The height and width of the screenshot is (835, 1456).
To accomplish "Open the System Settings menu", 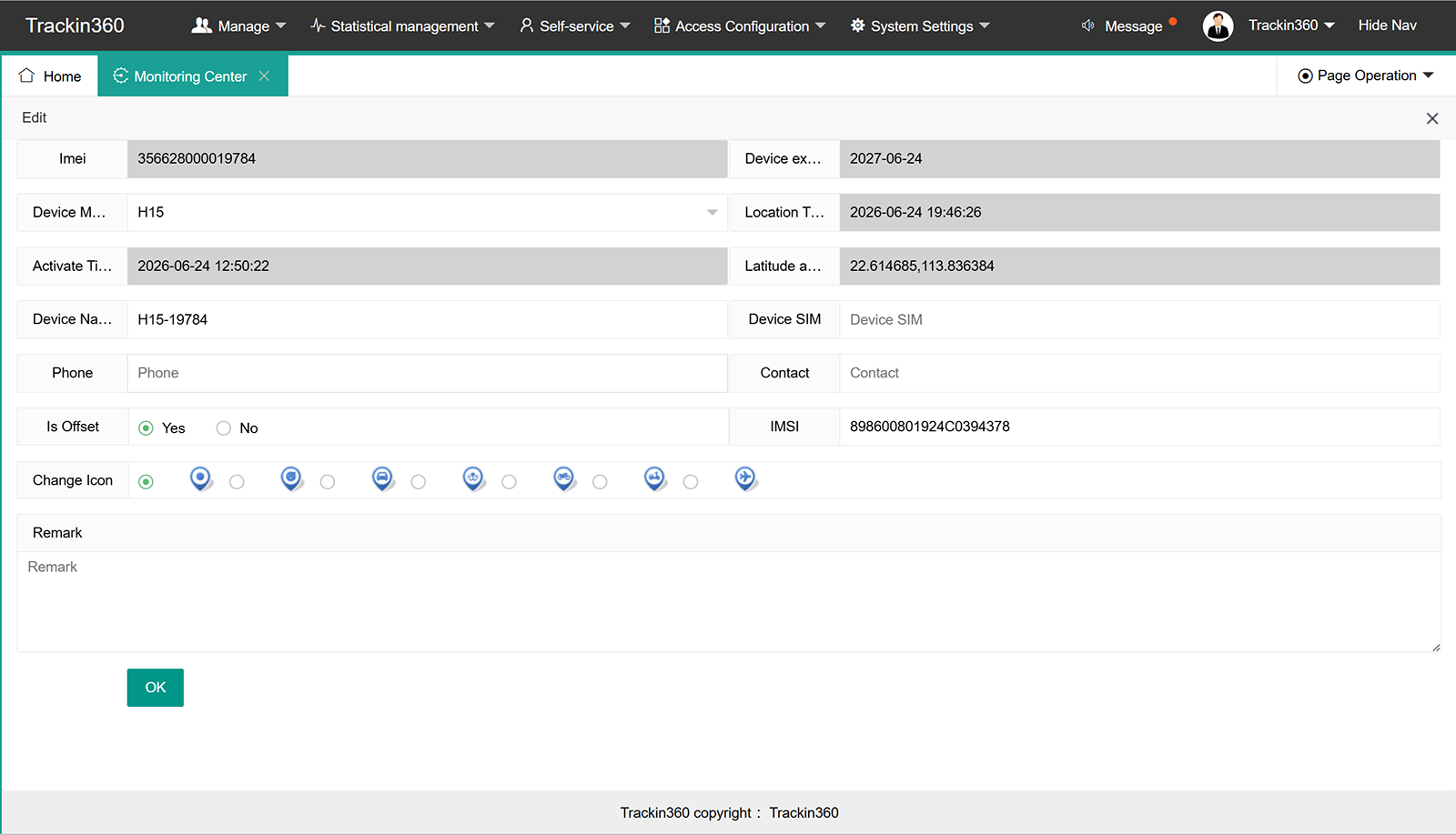I will tap(920, 25).
